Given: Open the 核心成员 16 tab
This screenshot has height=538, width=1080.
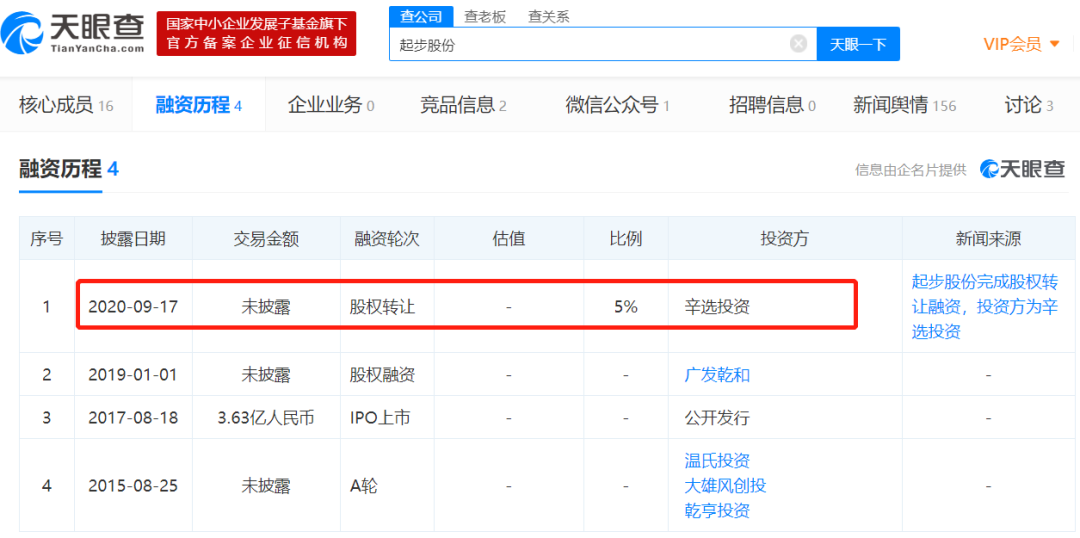Looking at the screenshot, I should [x=66, y=105].
